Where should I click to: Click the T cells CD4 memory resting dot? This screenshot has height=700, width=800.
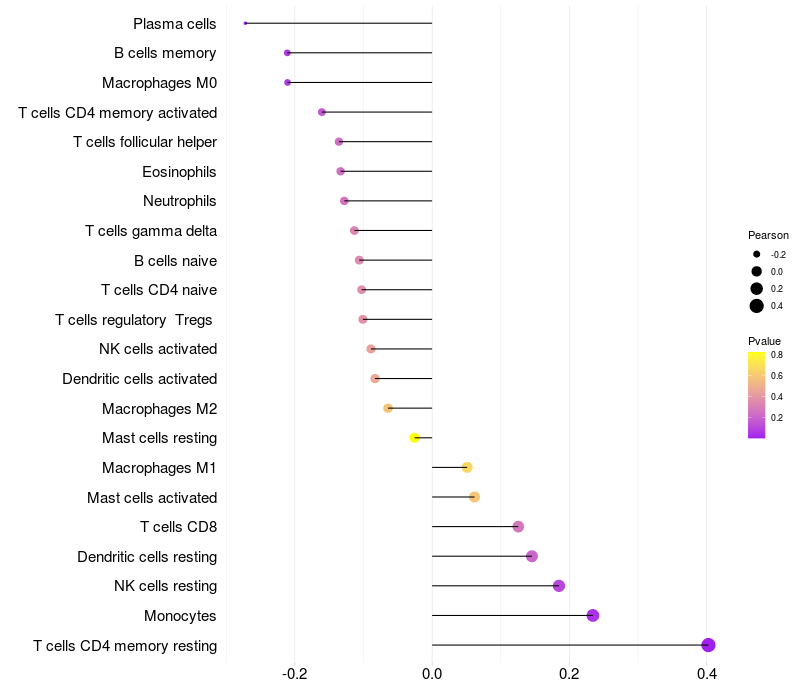pyautogui.click(x=709, y=645)
